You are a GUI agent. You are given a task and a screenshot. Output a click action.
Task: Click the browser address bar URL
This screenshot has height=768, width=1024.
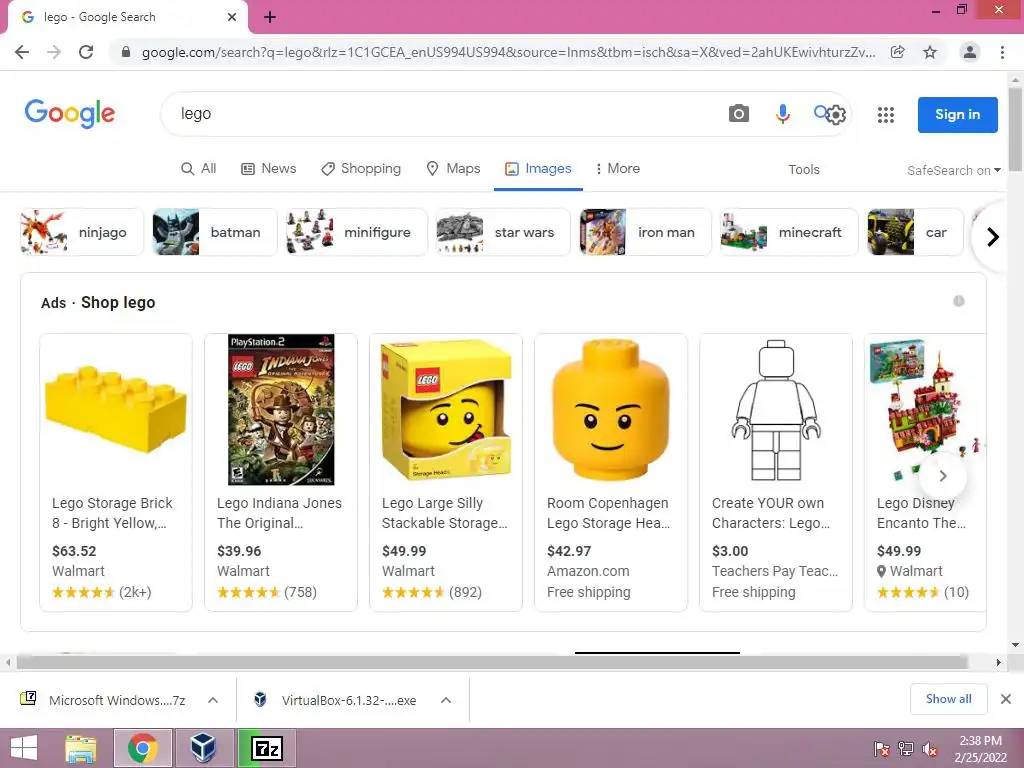click(508, 52)
